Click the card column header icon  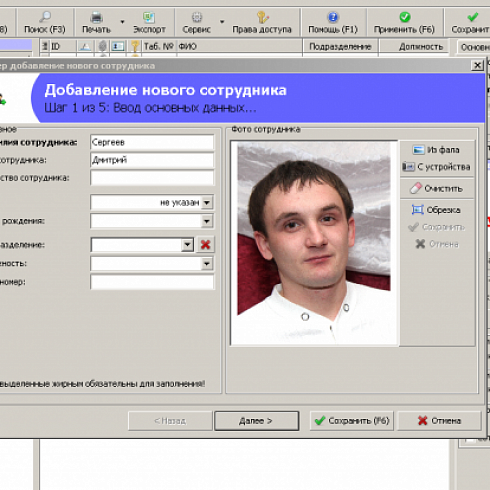click(118, 46)
